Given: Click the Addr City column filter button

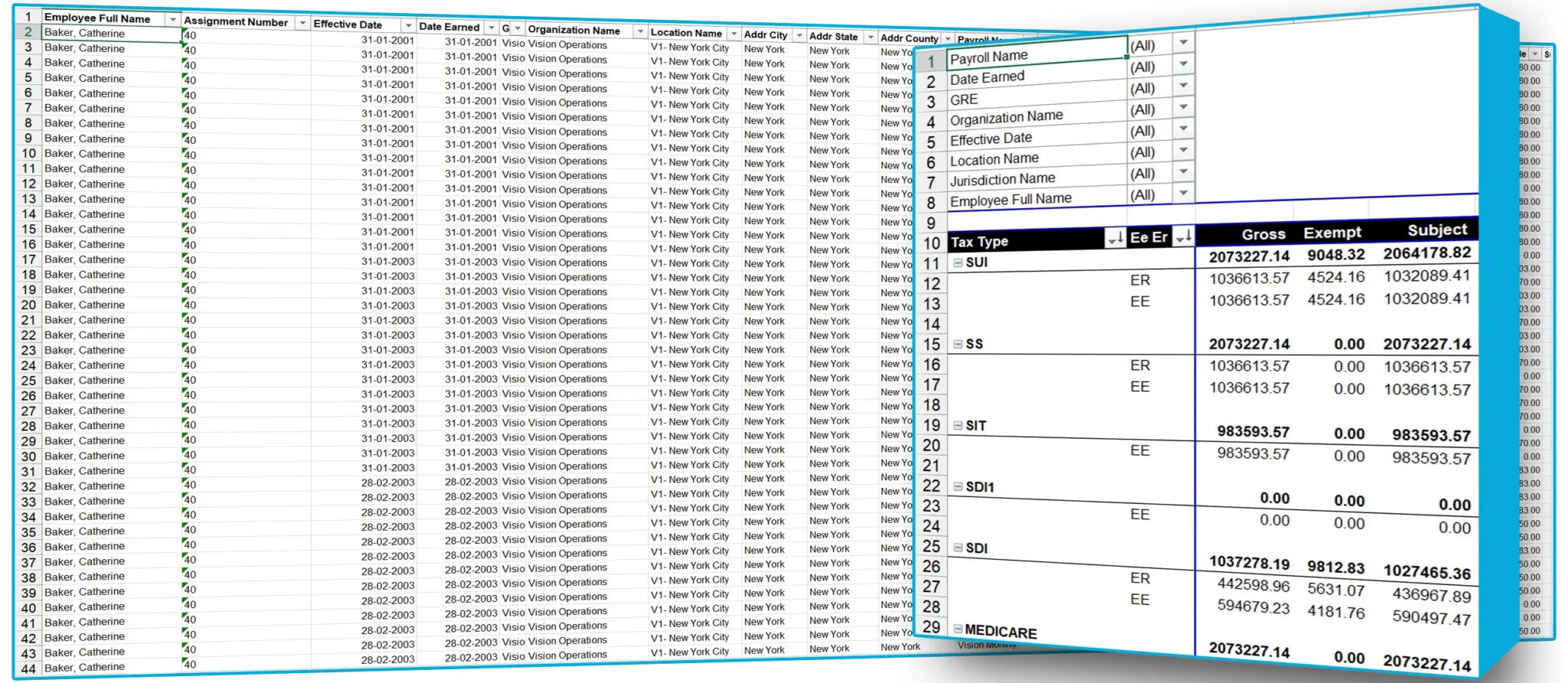Looking at the screenshot, I should pyautogui.click(x=799, y=35).
